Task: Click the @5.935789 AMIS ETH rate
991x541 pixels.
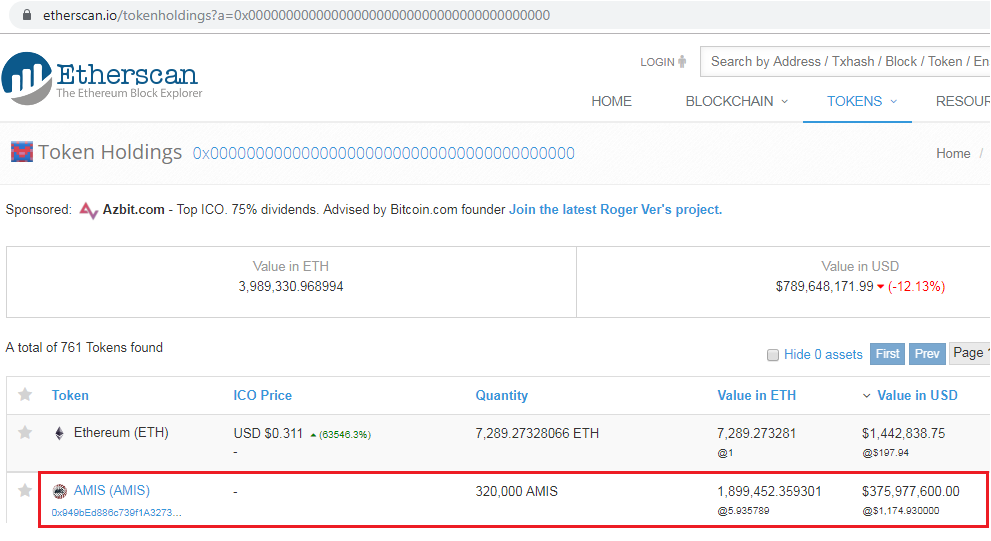Action: [x=743, y=511]
